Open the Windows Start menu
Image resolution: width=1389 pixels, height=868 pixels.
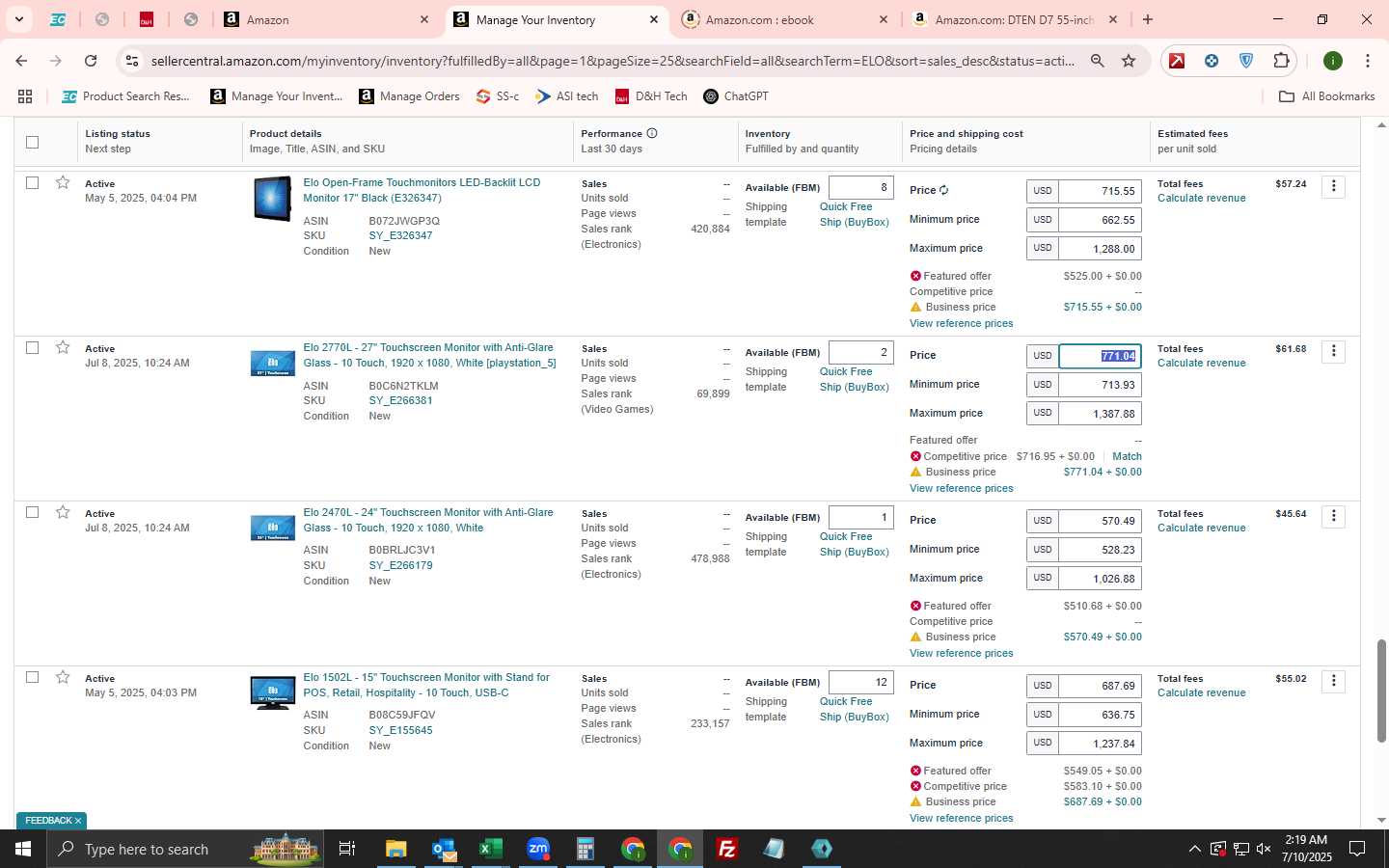click(x=23, y=849)
